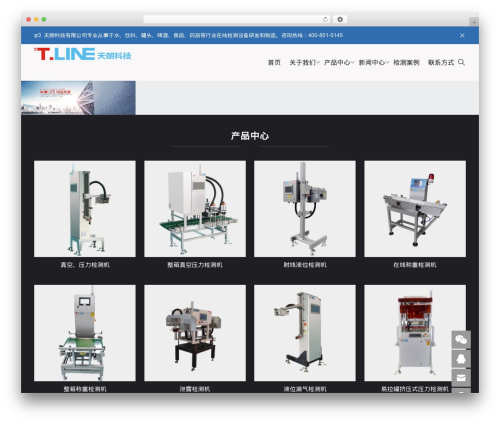Open 联系方式 menu item

[x=441, y=62]
